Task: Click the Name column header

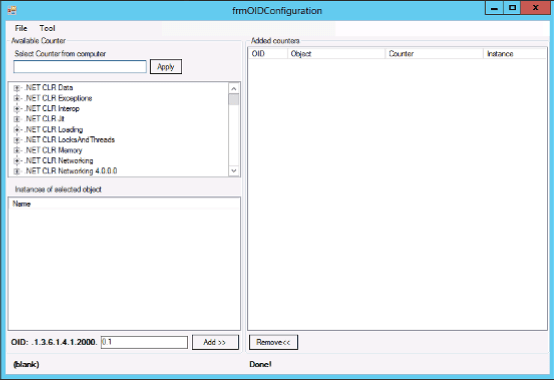Action: point(124,204)
